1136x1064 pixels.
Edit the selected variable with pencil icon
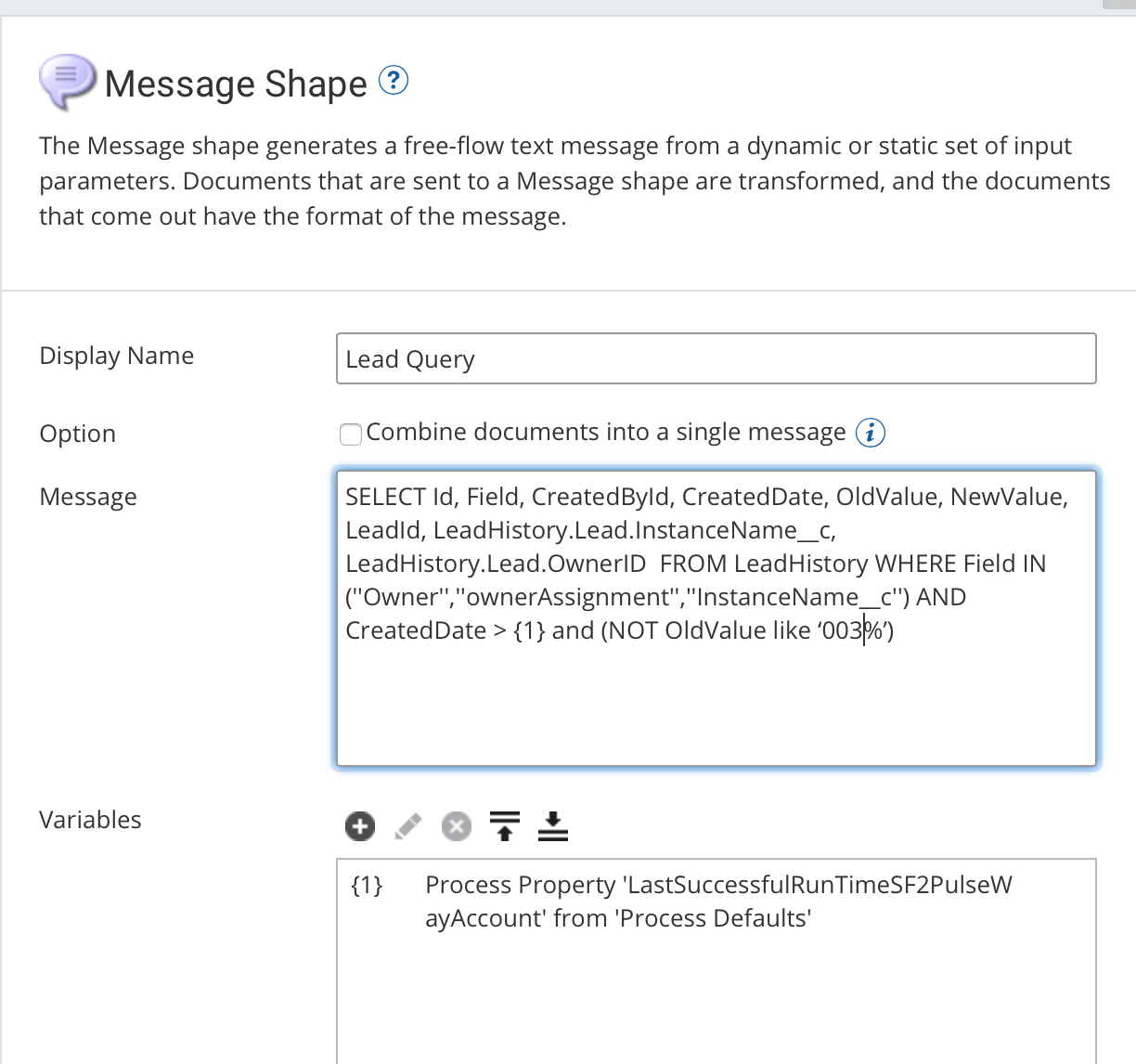click(408, 825)
